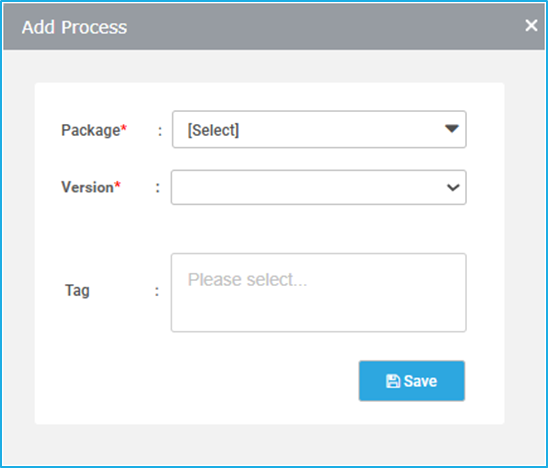Click the Package dropdown arrow triangle
548x468 pixels.
(452, 129)
